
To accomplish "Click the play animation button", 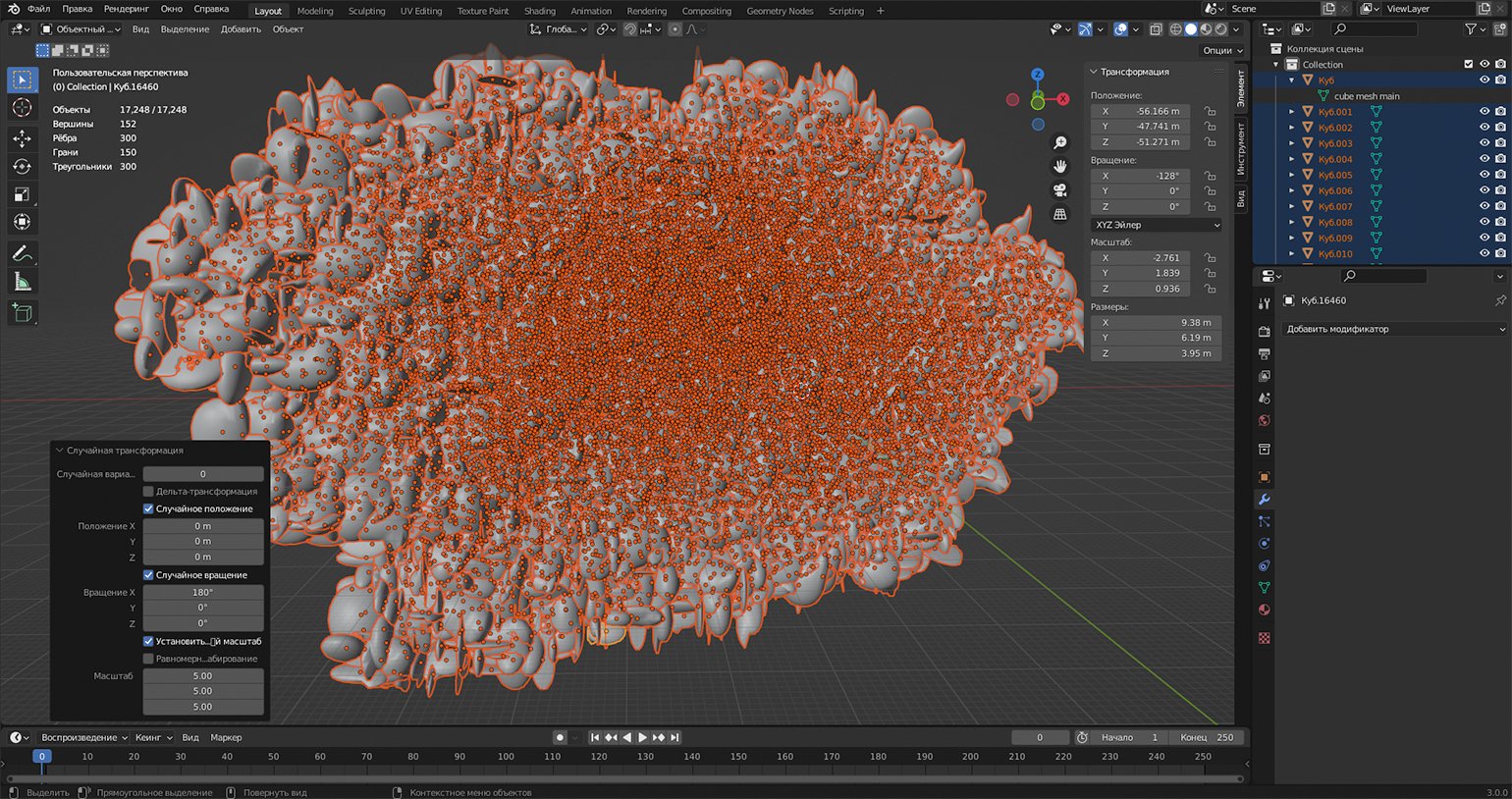I will 642,737.
